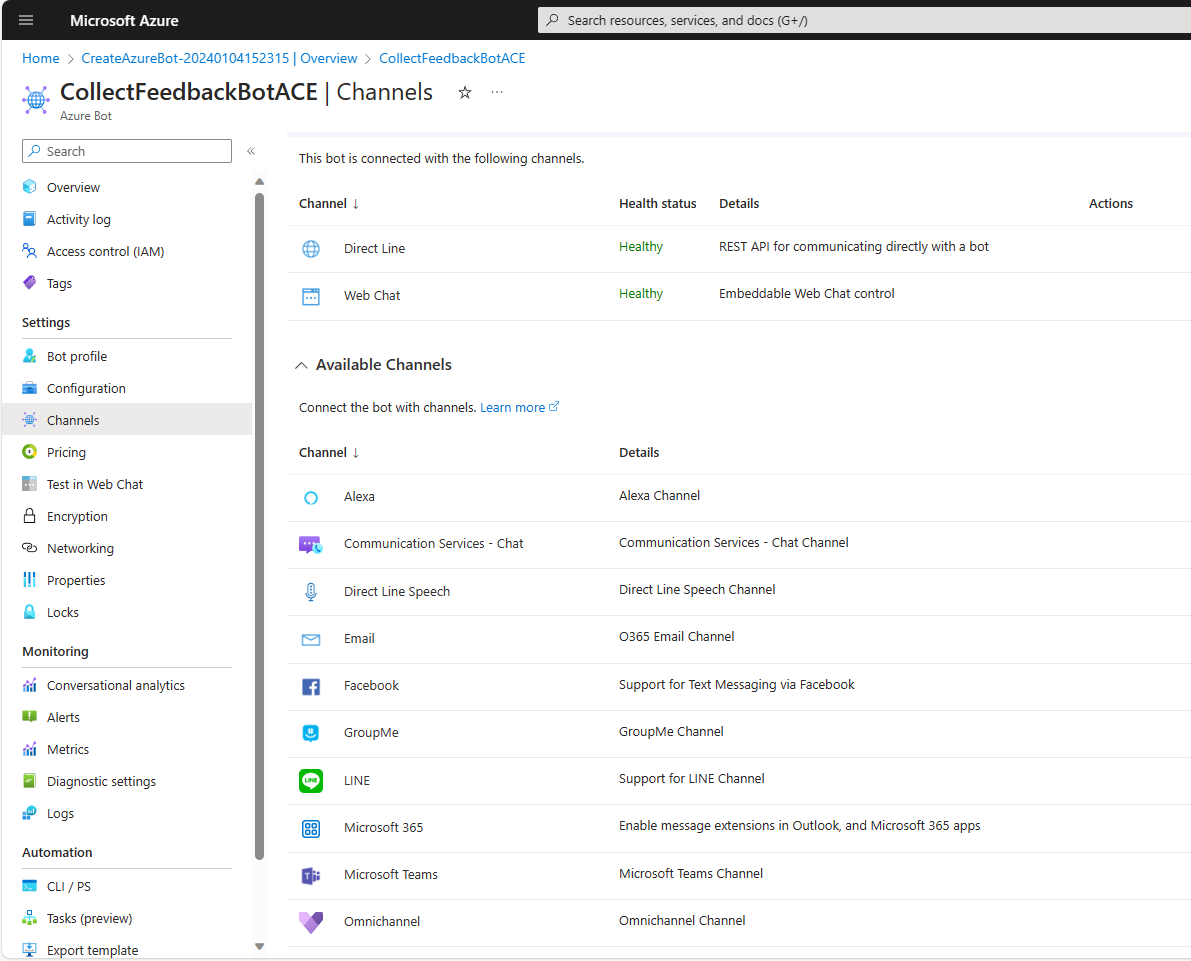Click the Communication Services Chat icon
1191x961 pixels.
pos(311,544)
